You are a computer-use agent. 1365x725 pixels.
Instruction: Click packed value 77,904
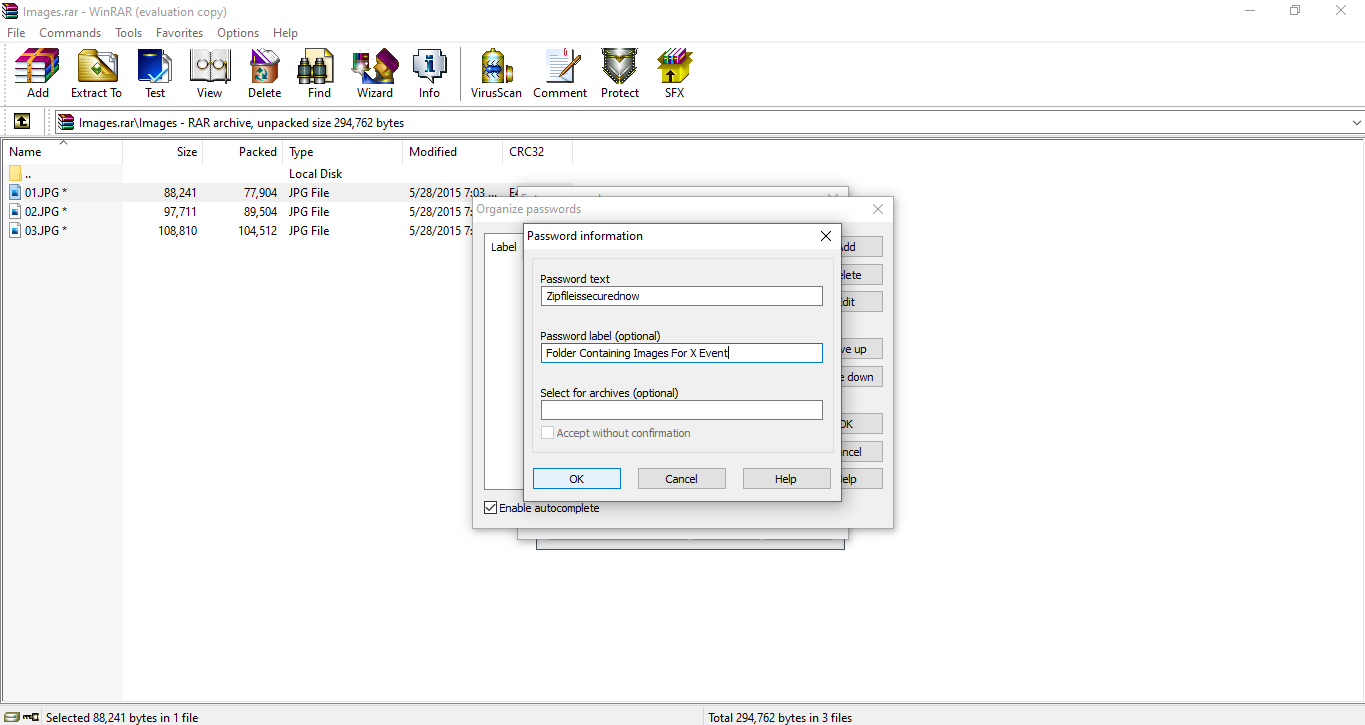point(260,192)
